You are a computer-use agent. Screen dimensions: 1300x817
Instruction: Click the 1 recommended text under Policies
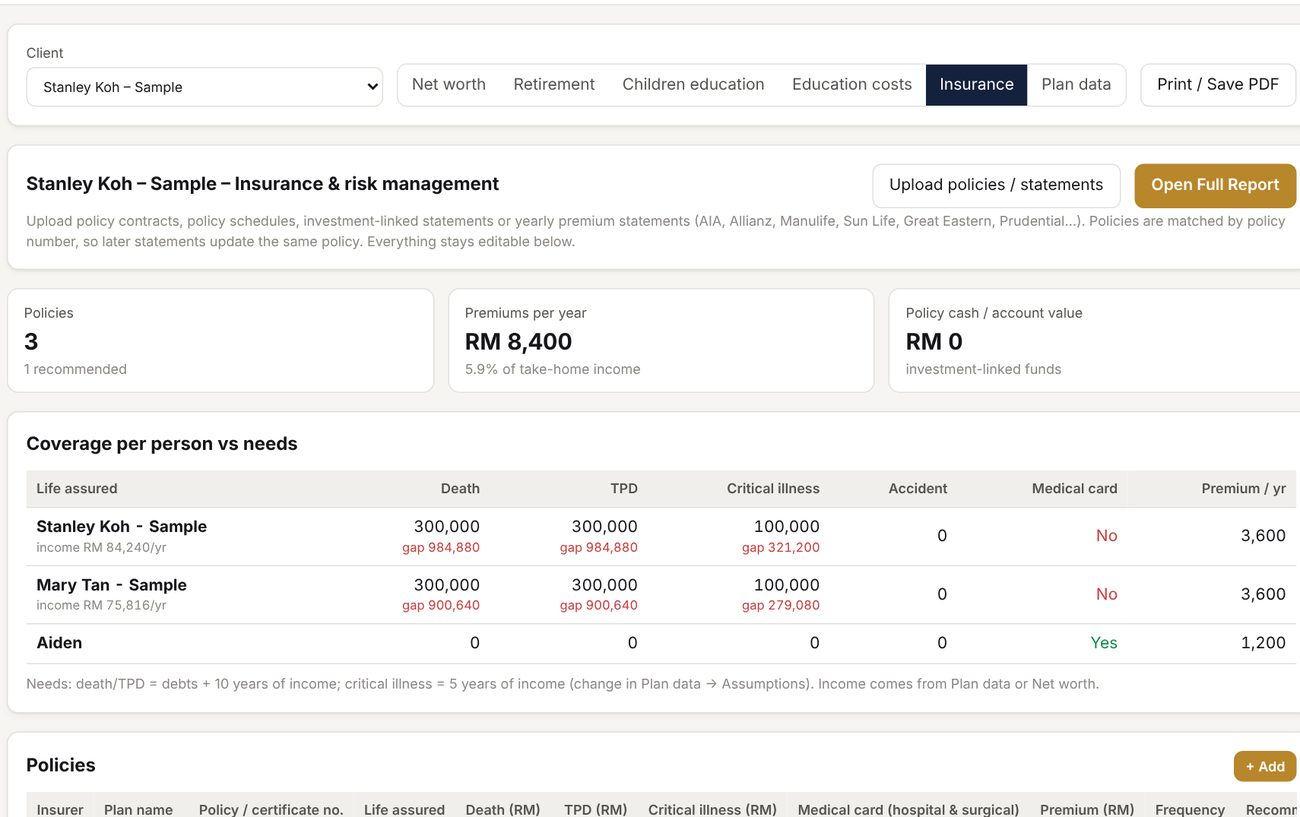coord(75,370)
